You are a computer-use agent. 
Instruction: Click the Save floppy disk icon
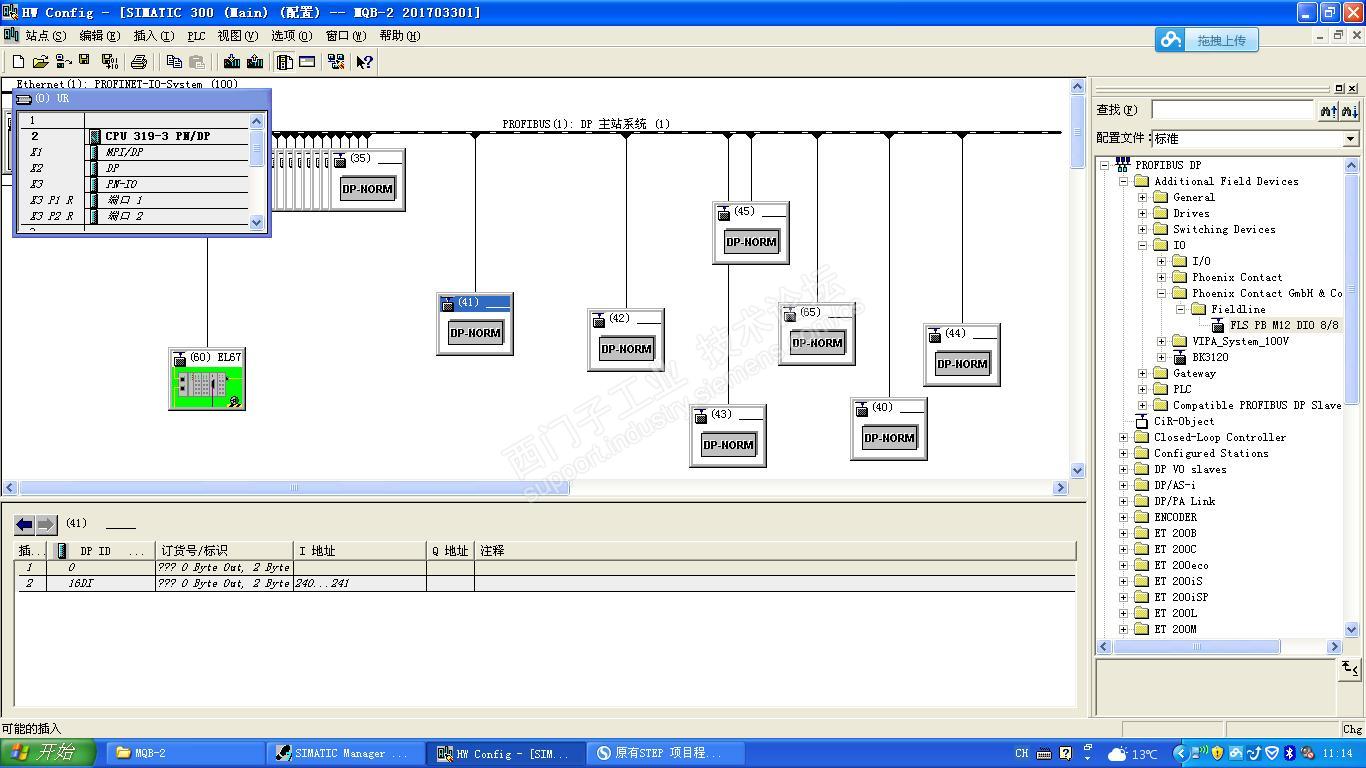[84, 61]
